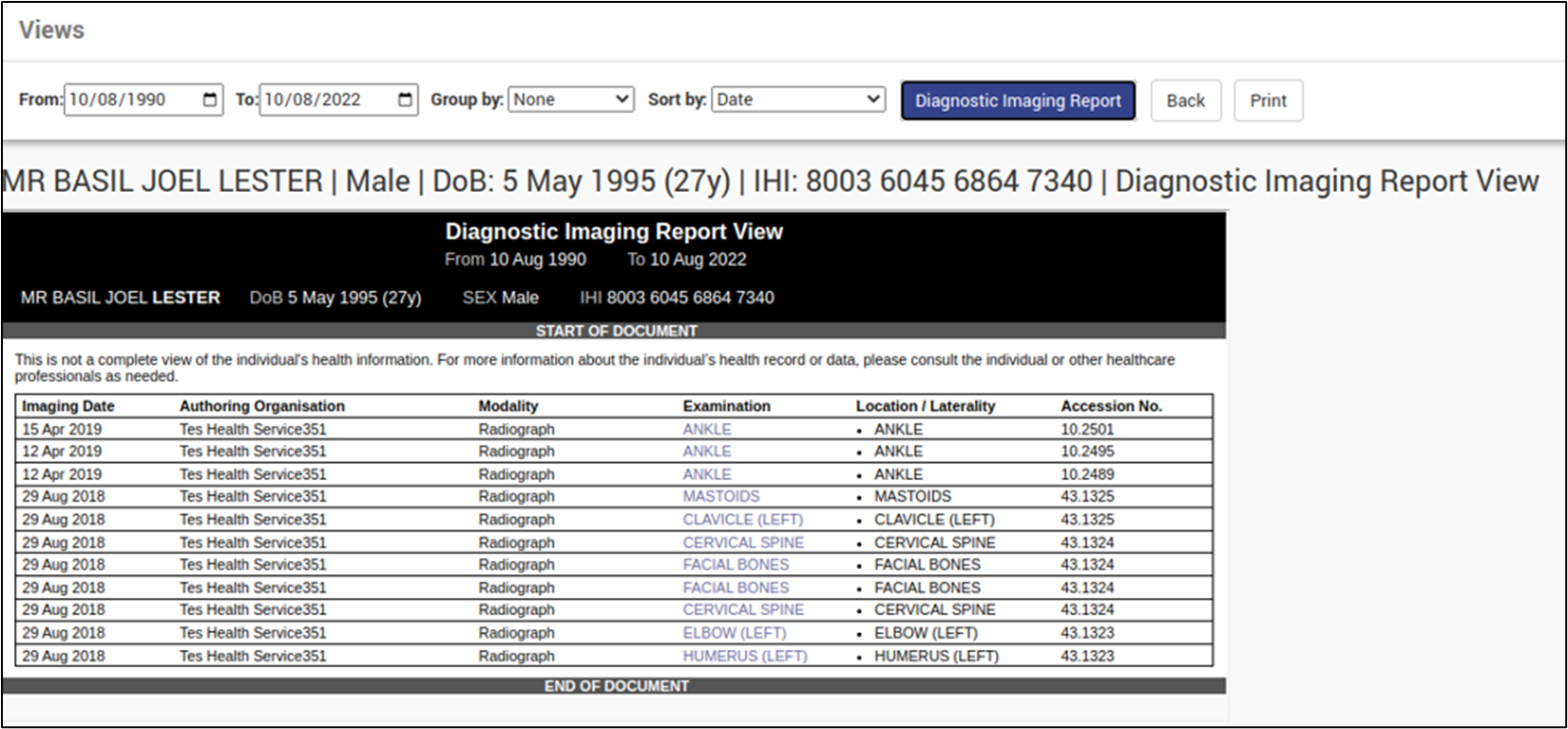Select accession number 43.1325 in MASTOIDS row
The image size is (1568, 729).
point(1087,496)
